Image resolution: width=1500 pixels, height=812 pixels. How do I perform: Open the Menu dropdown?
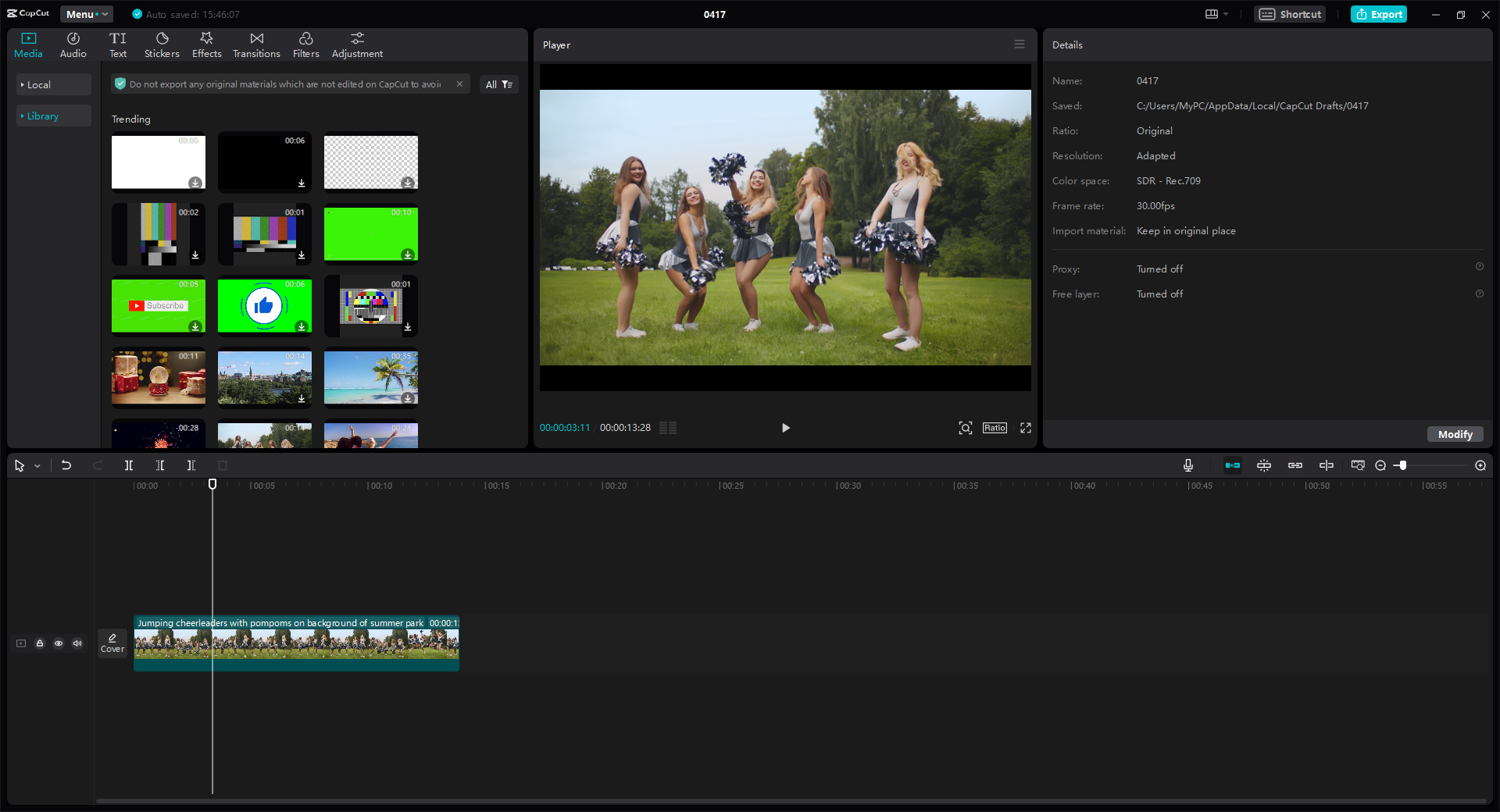click(86, 14)
